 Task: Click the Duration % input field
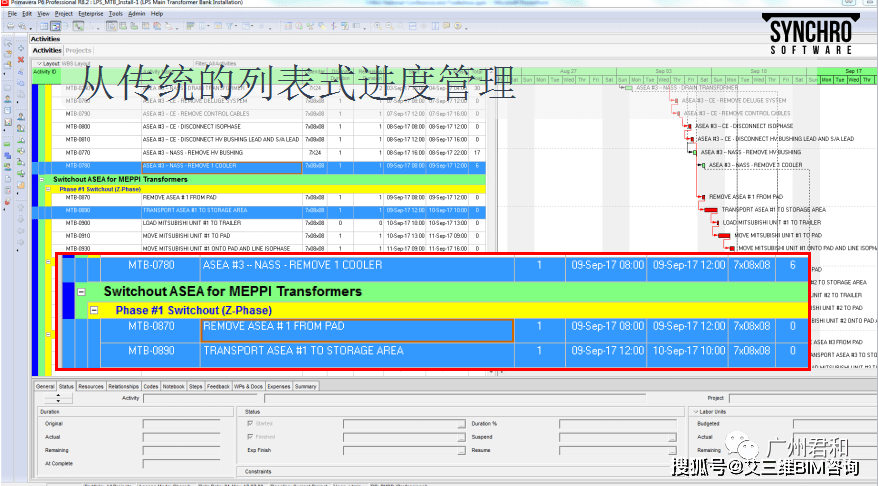coord(618,424)
